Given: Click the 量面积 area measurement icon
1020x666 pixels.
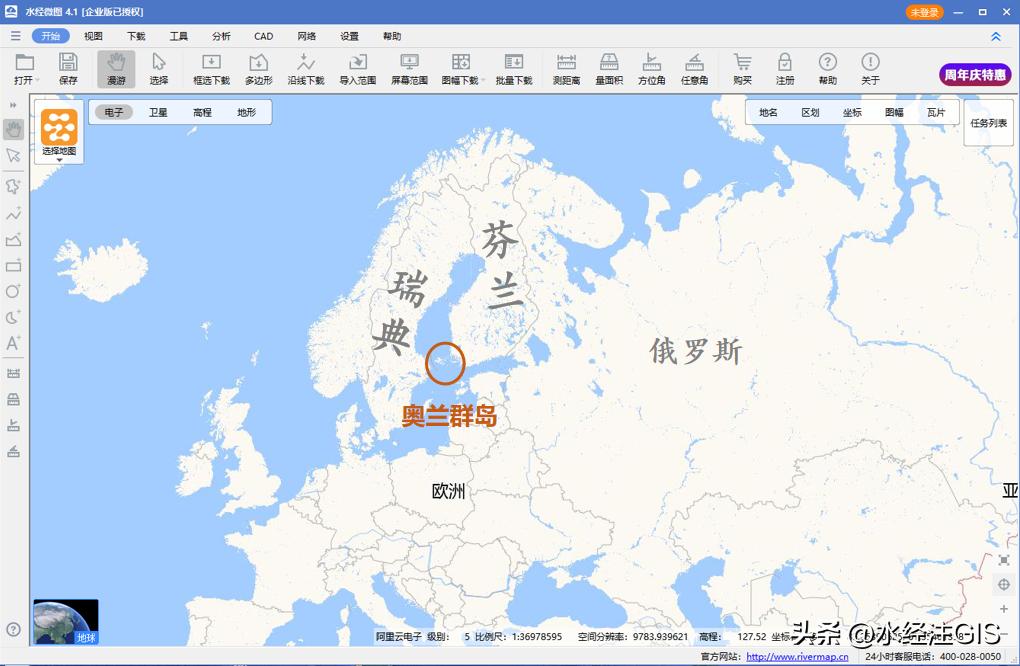Looking at the screenshot, I should (x=609, y=68).
